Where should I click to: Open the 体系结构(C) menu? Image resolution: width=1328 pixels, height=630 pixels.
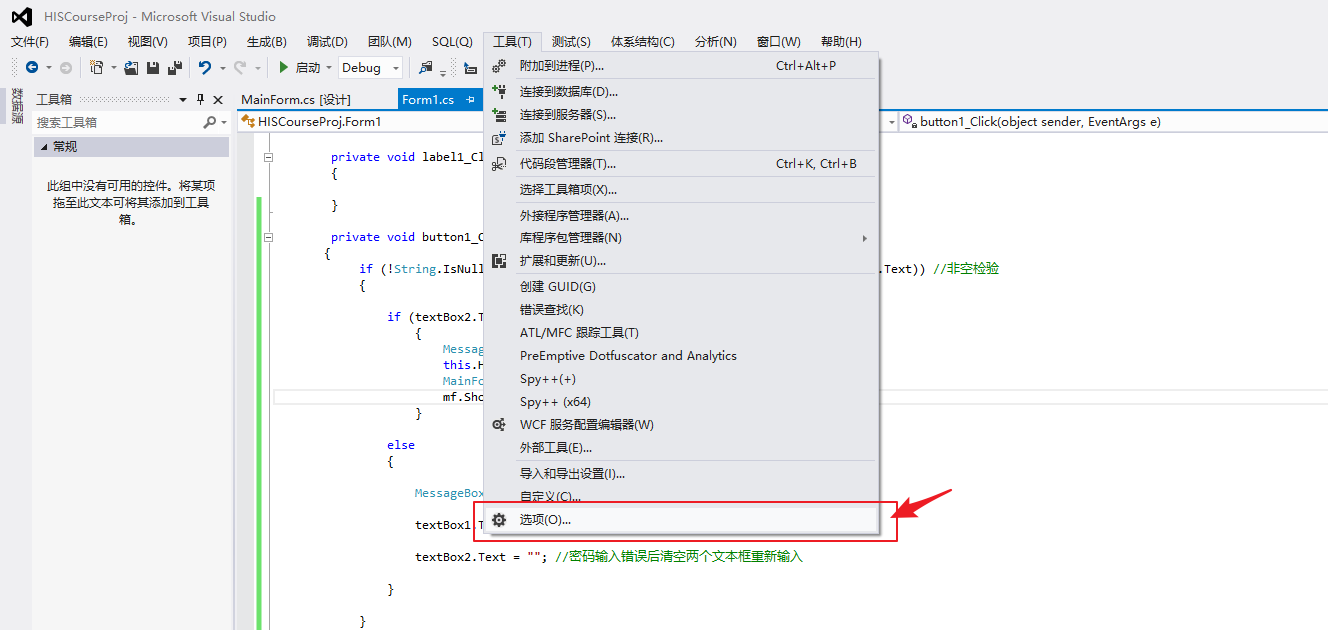pyautogui.click(x=642, y=42)
